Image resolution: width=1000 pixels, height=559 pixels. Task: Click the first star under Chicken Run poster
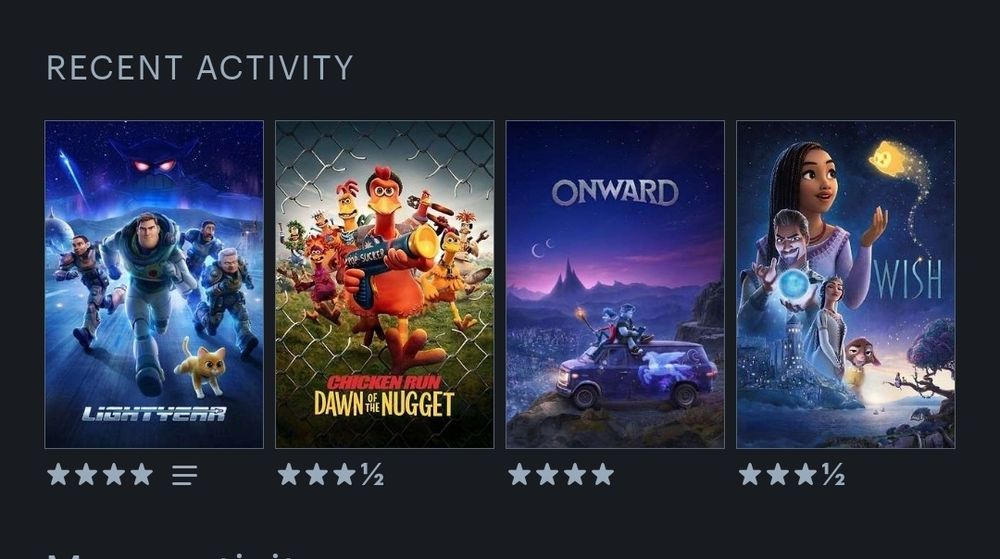click(288, 474)
